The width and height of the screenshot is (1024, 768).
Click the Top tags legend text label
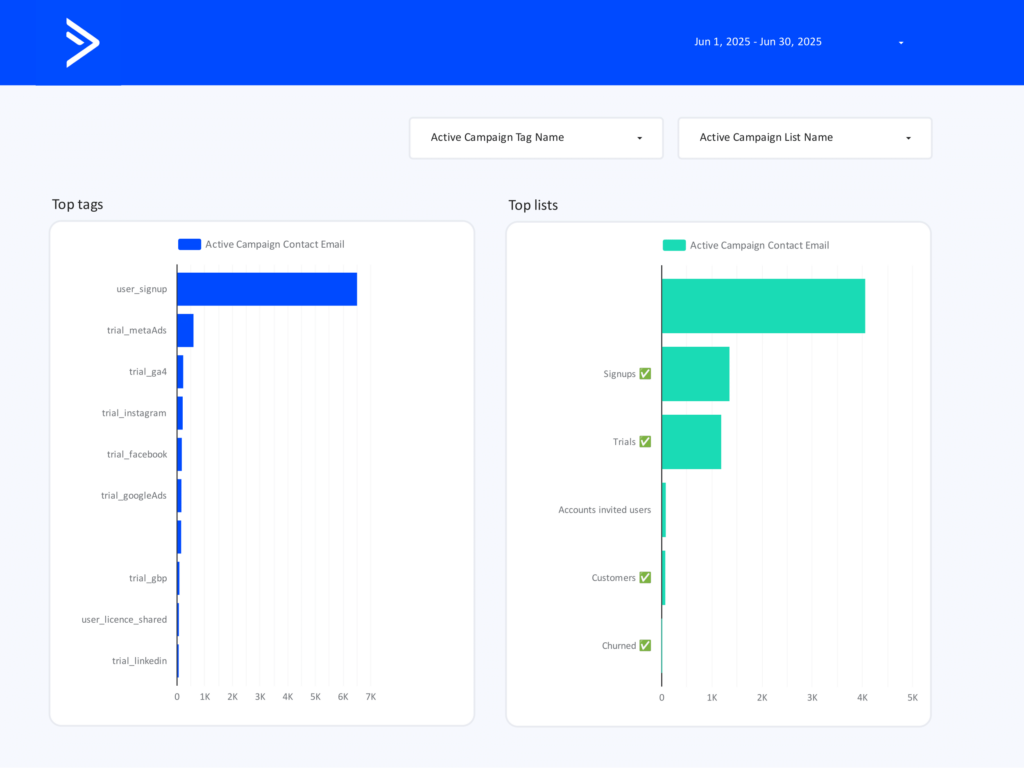[275, 244]
